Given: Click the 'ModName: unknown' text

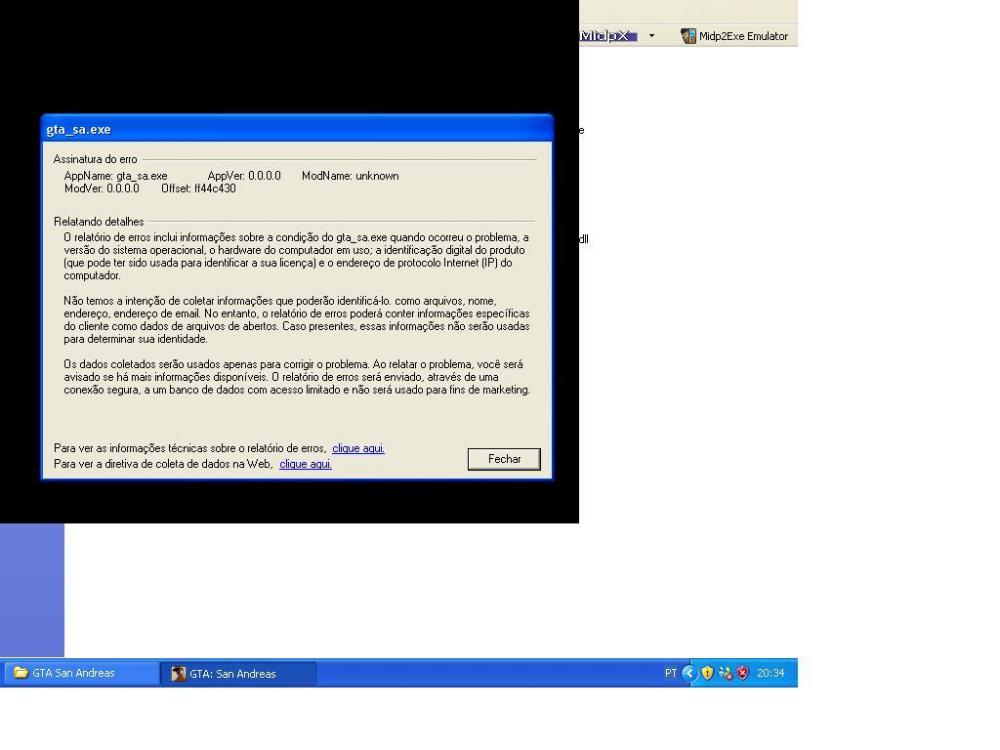Looking at the screenshot, I should pyautogui.click(x=350, y=176).
